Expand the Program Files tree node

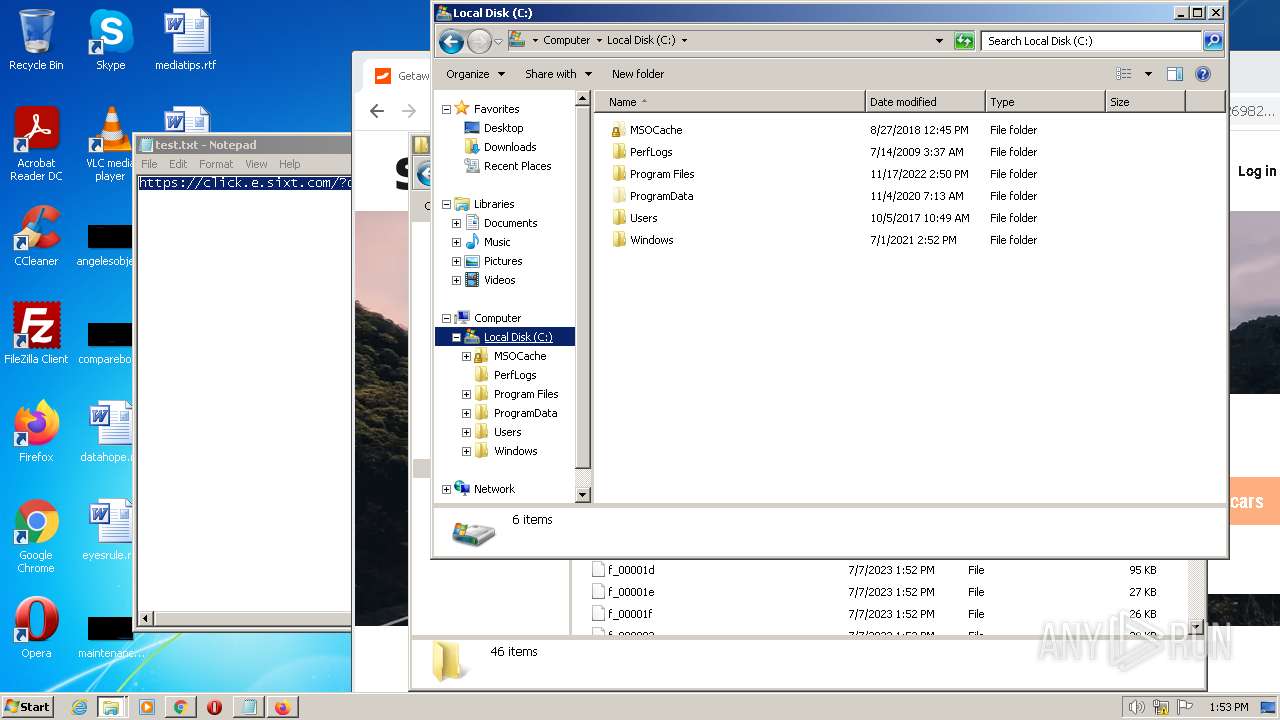coord(466,394)
